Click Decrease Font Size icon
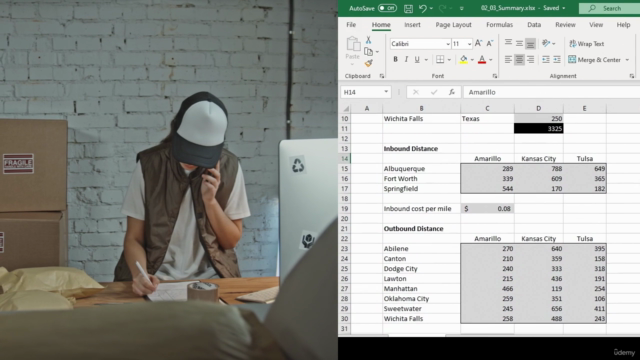 [x=490, y=43]
